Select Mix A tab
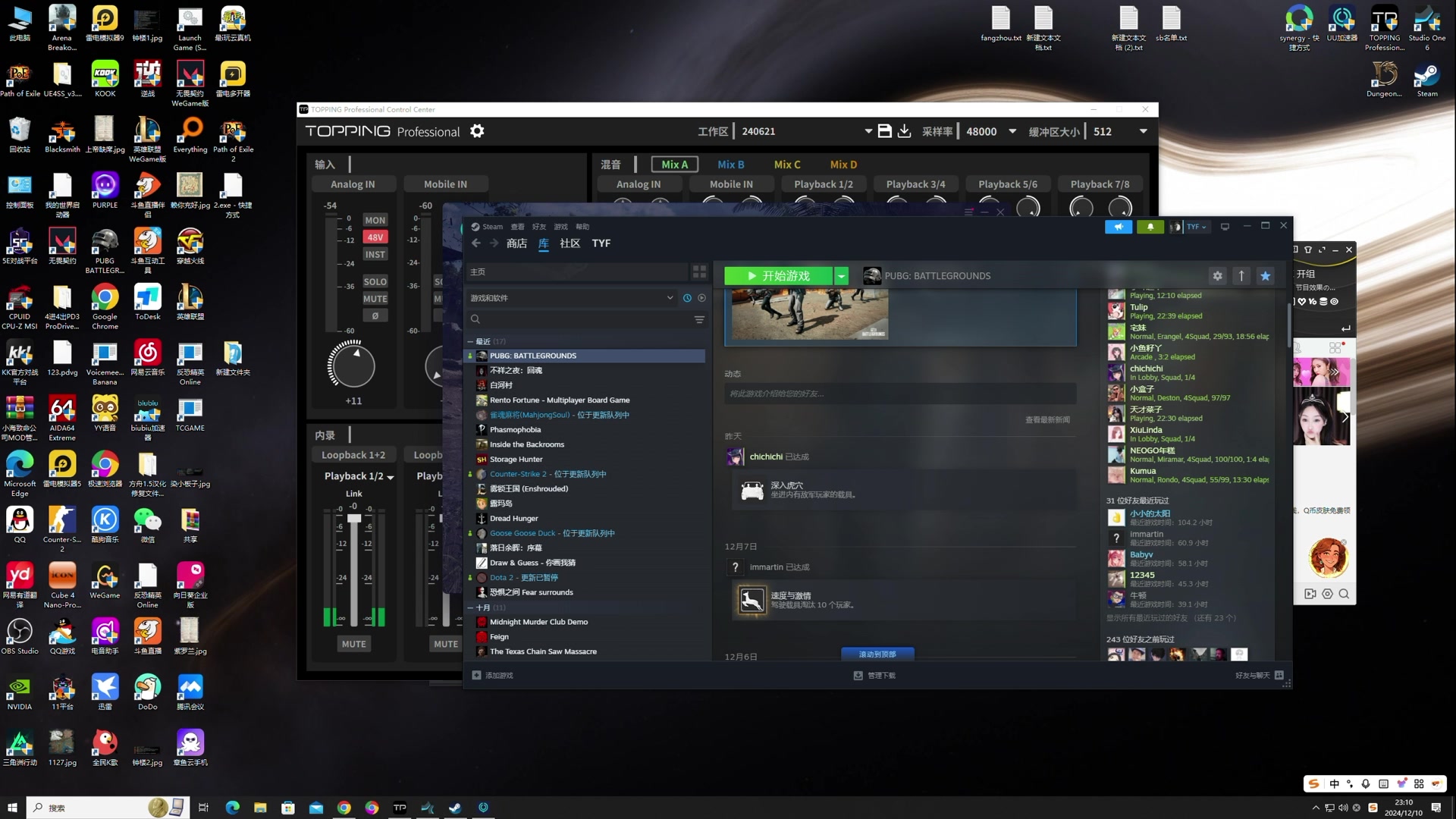 [x=674, y=165]
